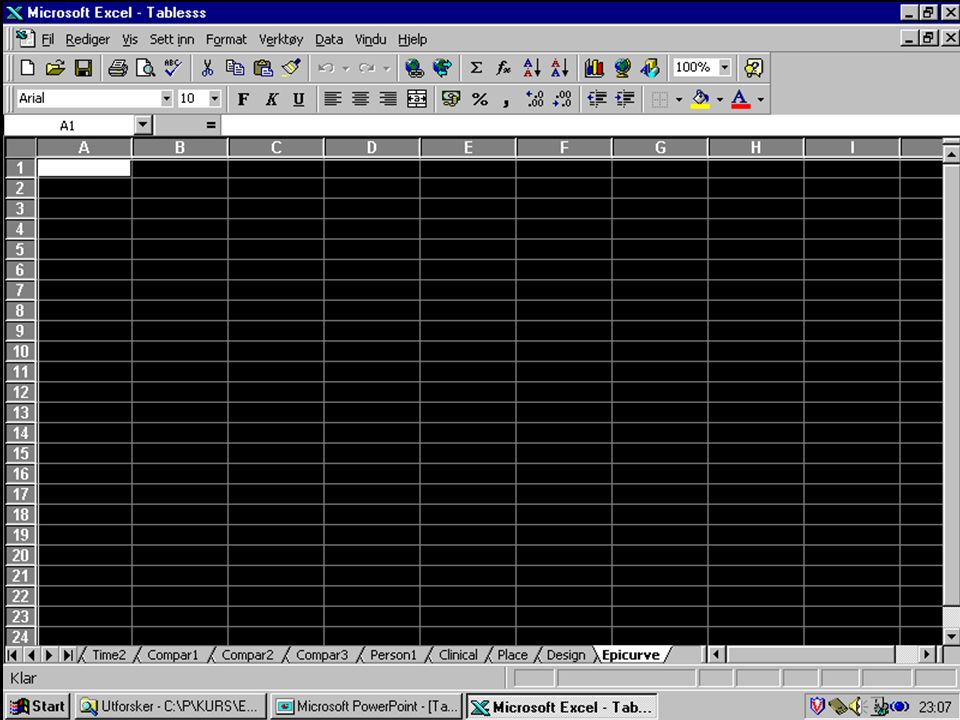Open the Rediger menu

(x=88, y=39)
